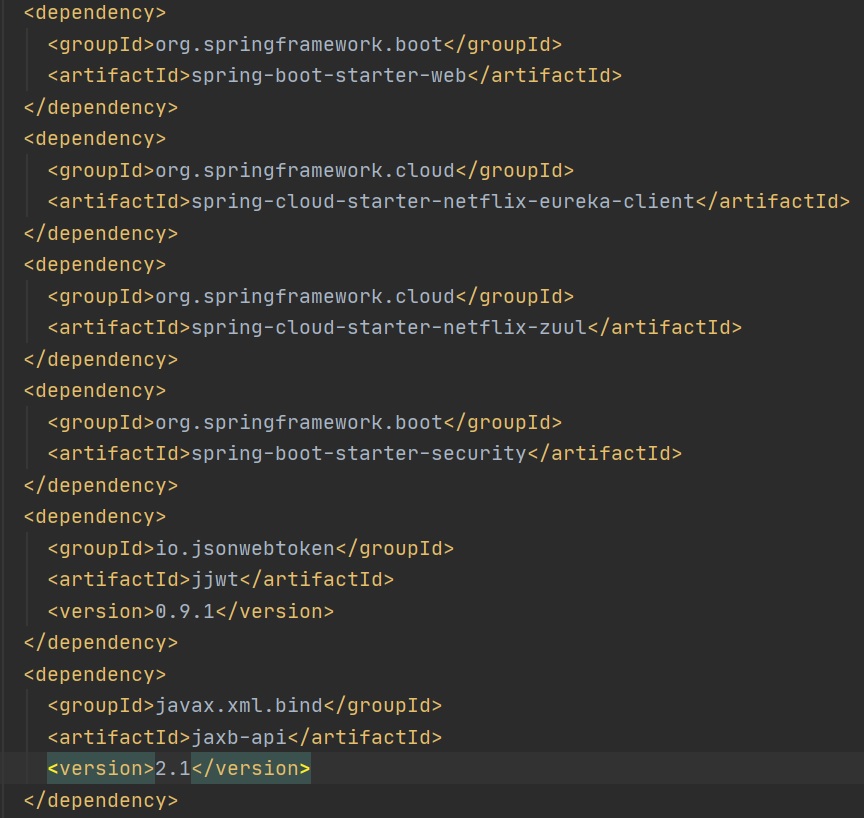
Task: Select the spring-boot-starter-security artifactId text
Action: 358,453
